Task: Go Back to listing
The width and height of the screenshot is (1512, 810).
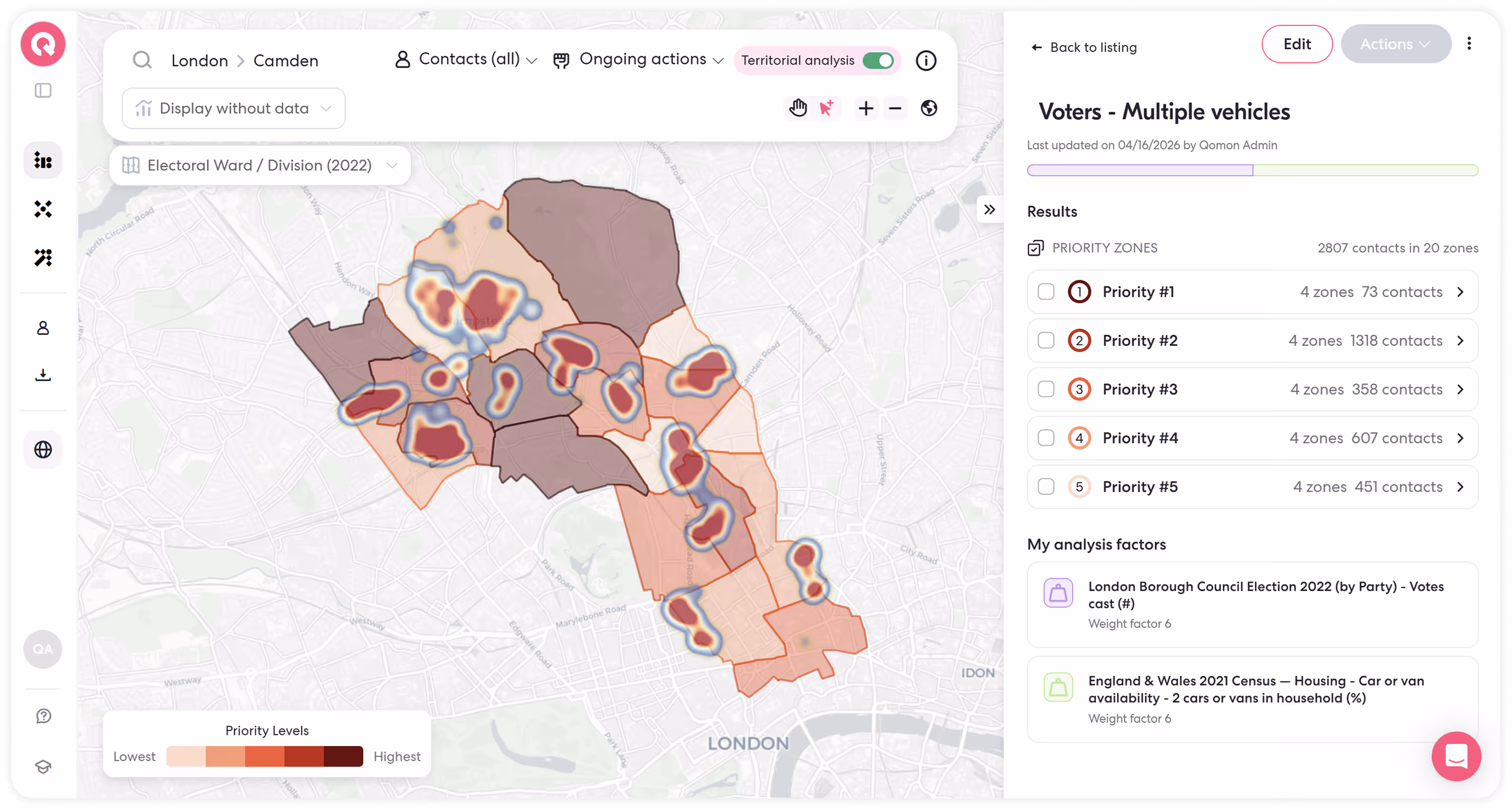Action: tap(1084, 47)
